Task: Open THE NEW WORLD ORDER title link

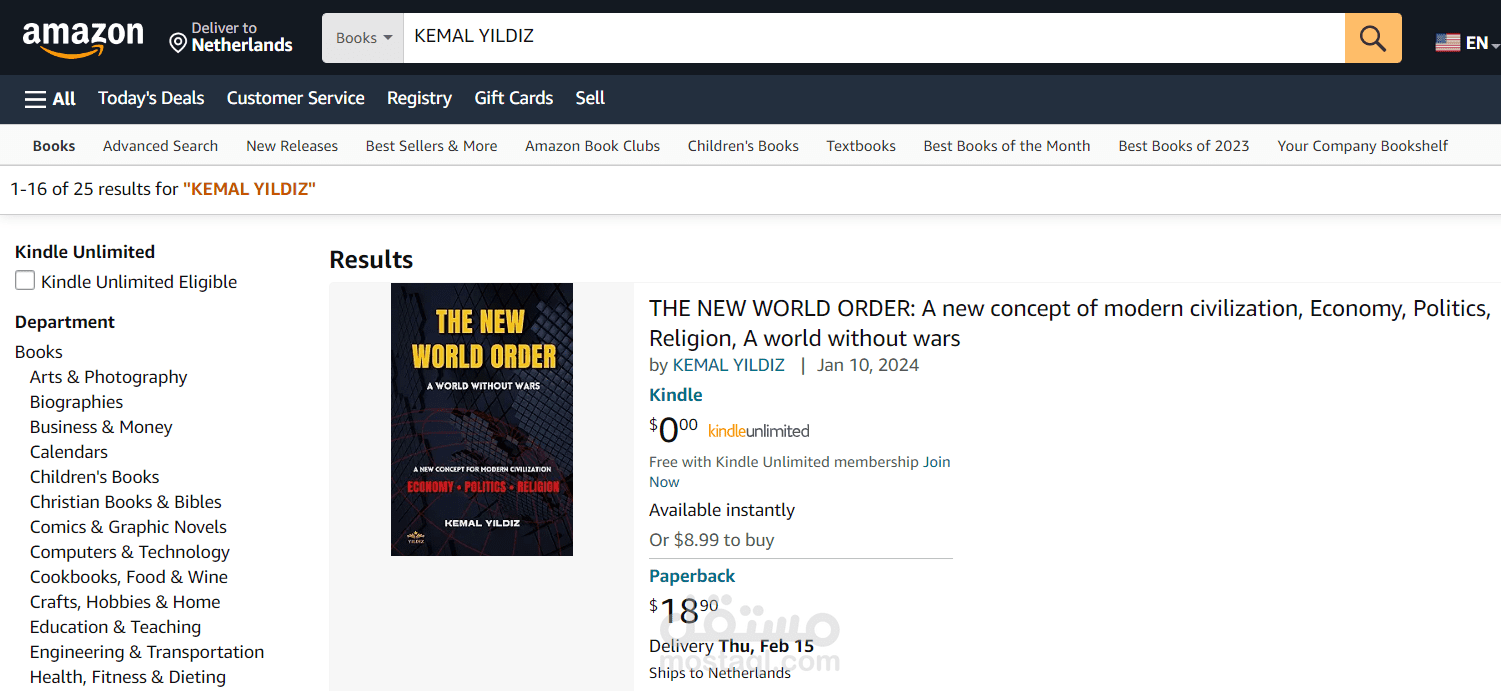Action: click(1070, 323)
